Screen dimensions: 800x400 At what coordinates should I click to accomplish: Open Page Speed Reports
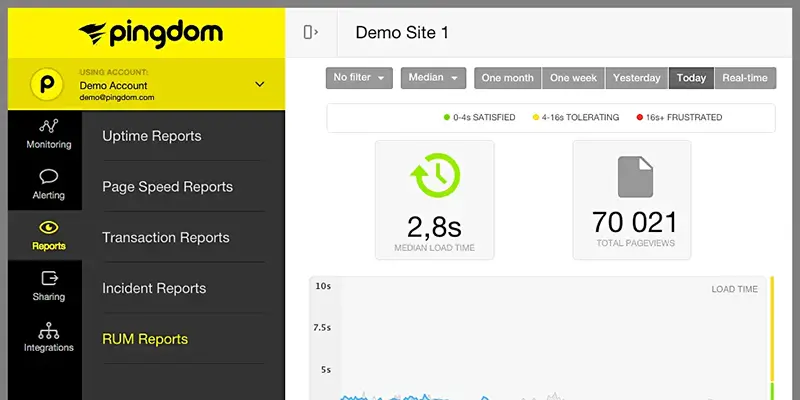click(167, 187)
